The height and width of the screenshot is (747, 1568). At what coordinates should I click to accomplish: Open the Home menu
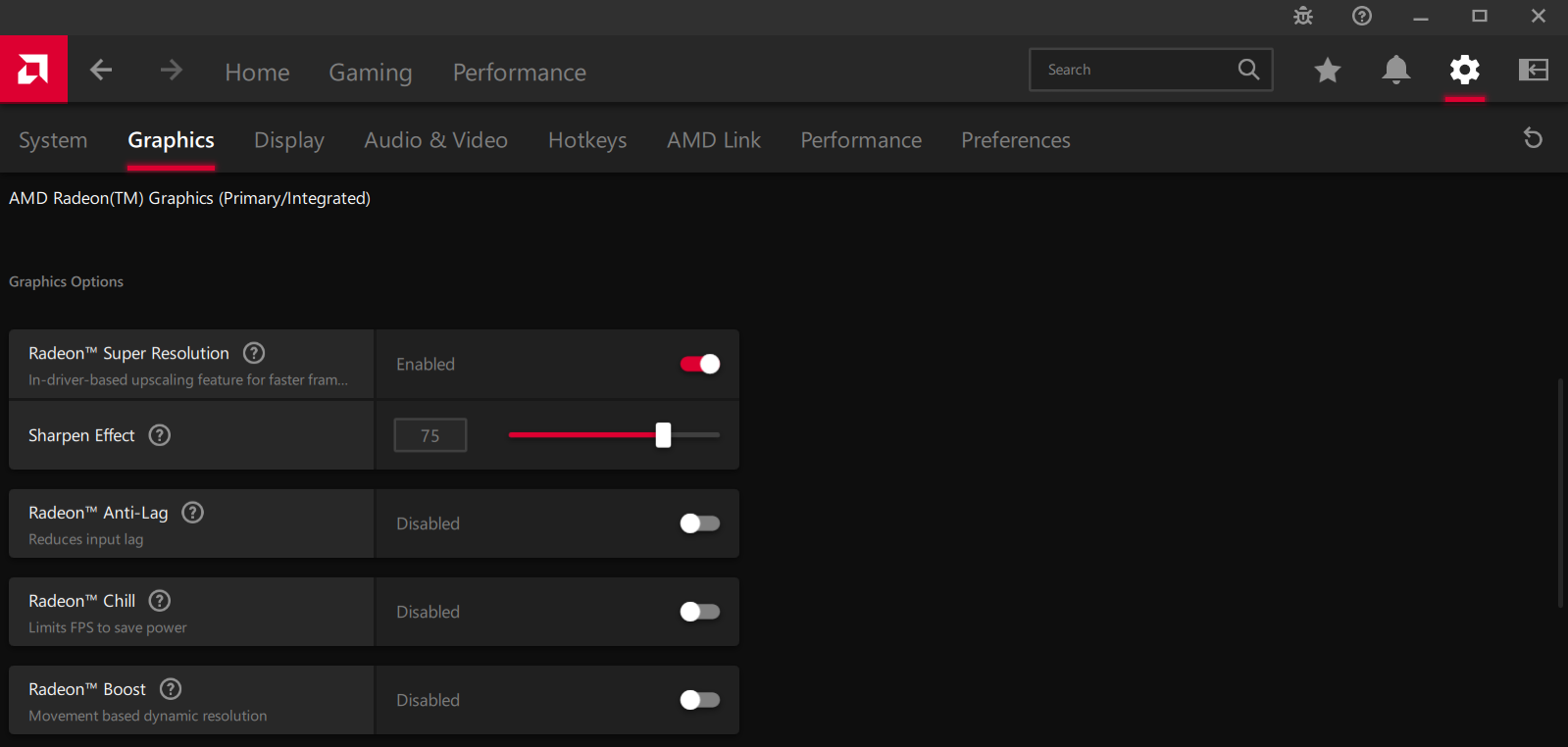click(x=257, y=73)
